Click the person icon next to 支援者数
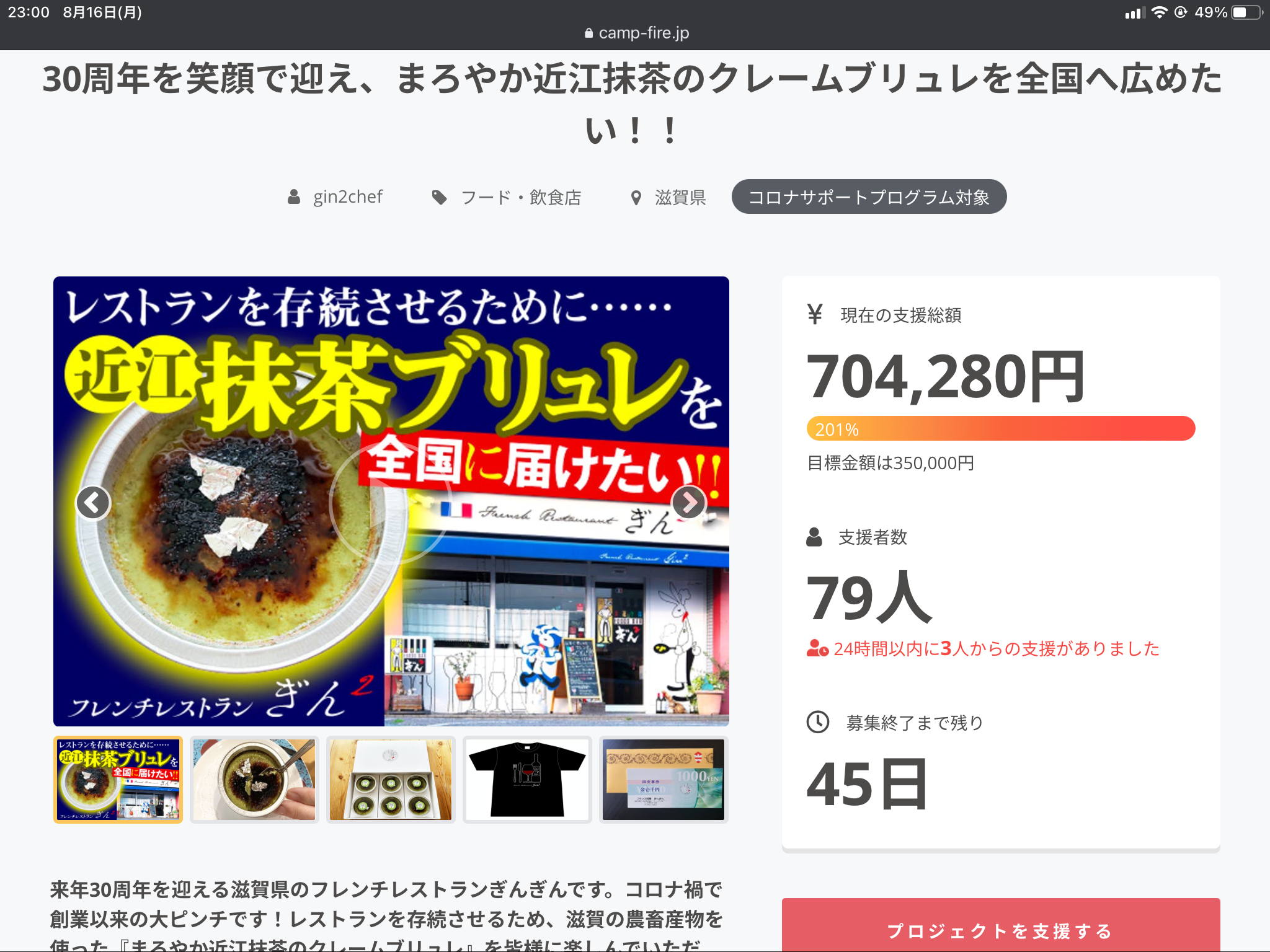Screen dimensions: 1270x952 pyautogui.click(x=814, y=537)
